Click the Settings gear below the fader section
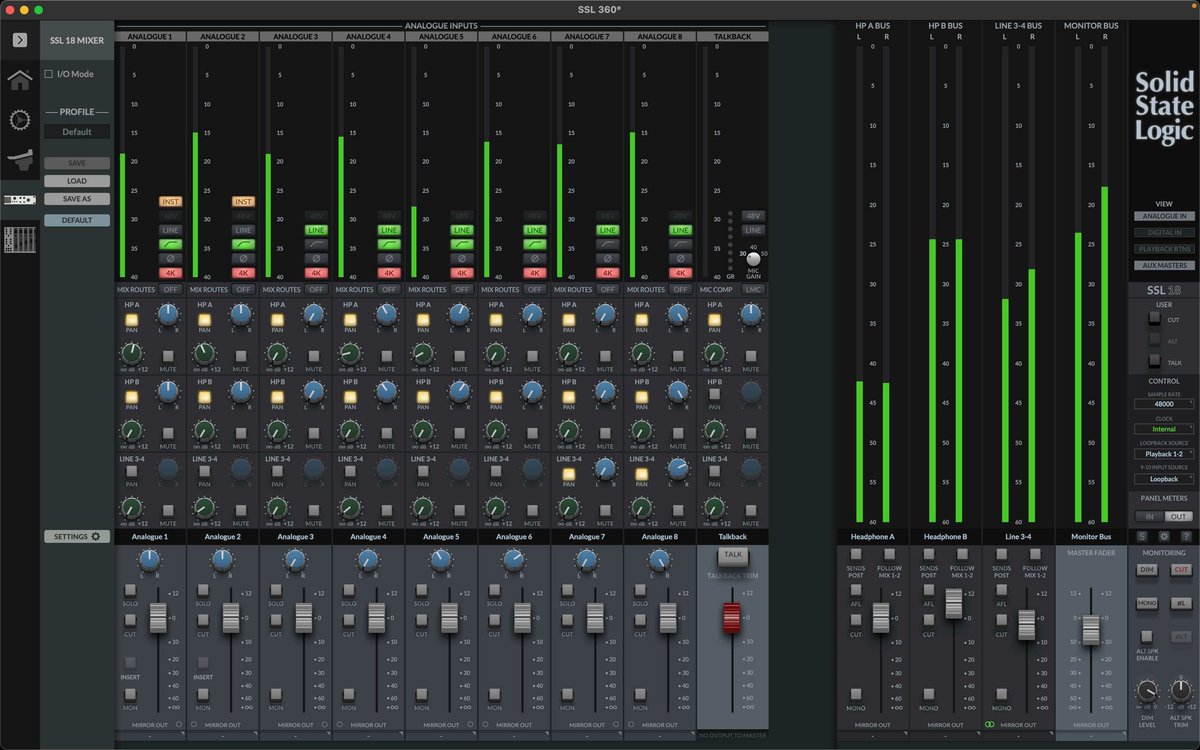Viewport: 1200px width, 750px height. pyautogui.click(x=77, y=536)
